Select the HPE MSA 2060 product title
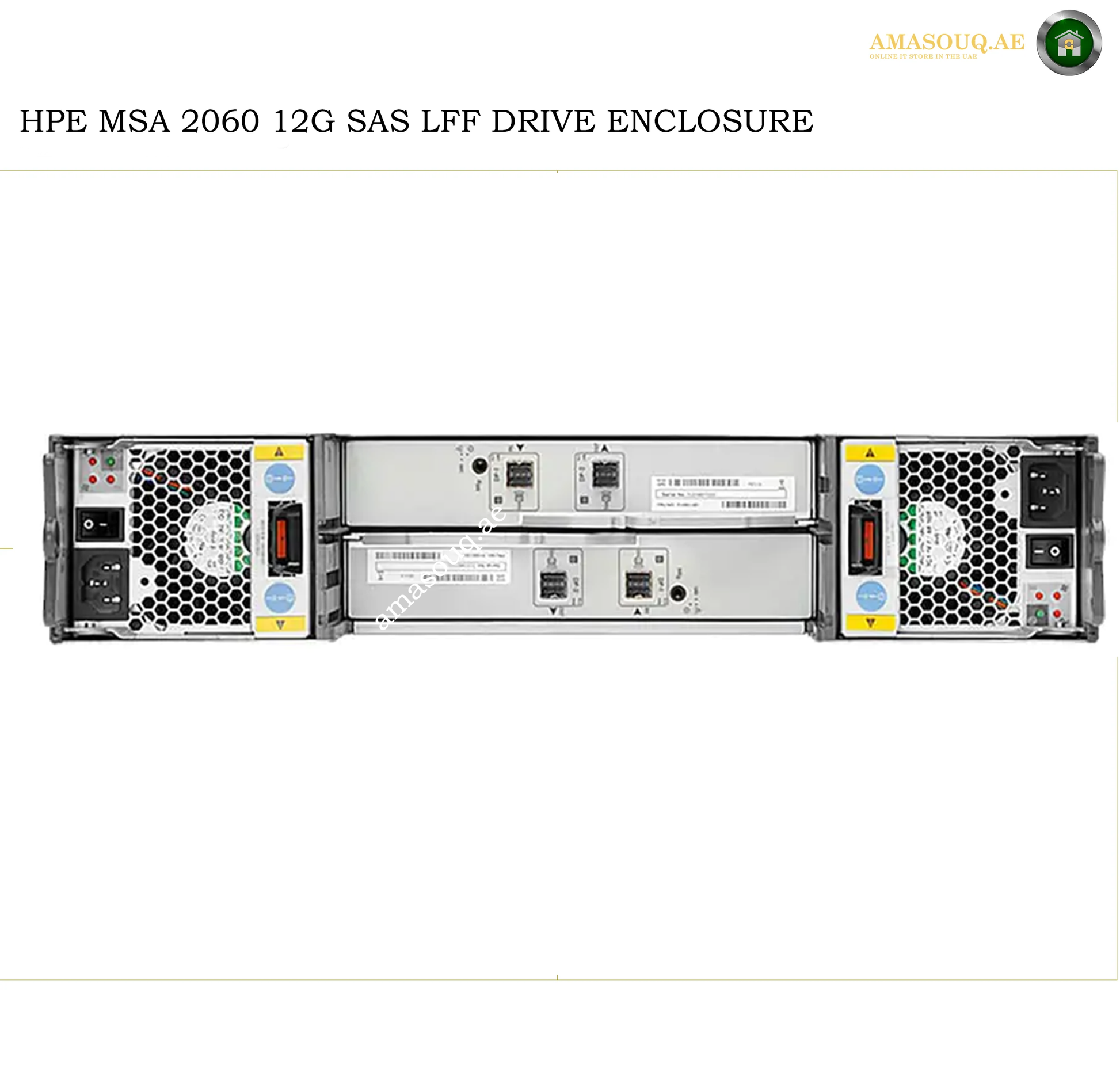Image resolution: width=1120 pixels, height=1079 pixels. 417,121
